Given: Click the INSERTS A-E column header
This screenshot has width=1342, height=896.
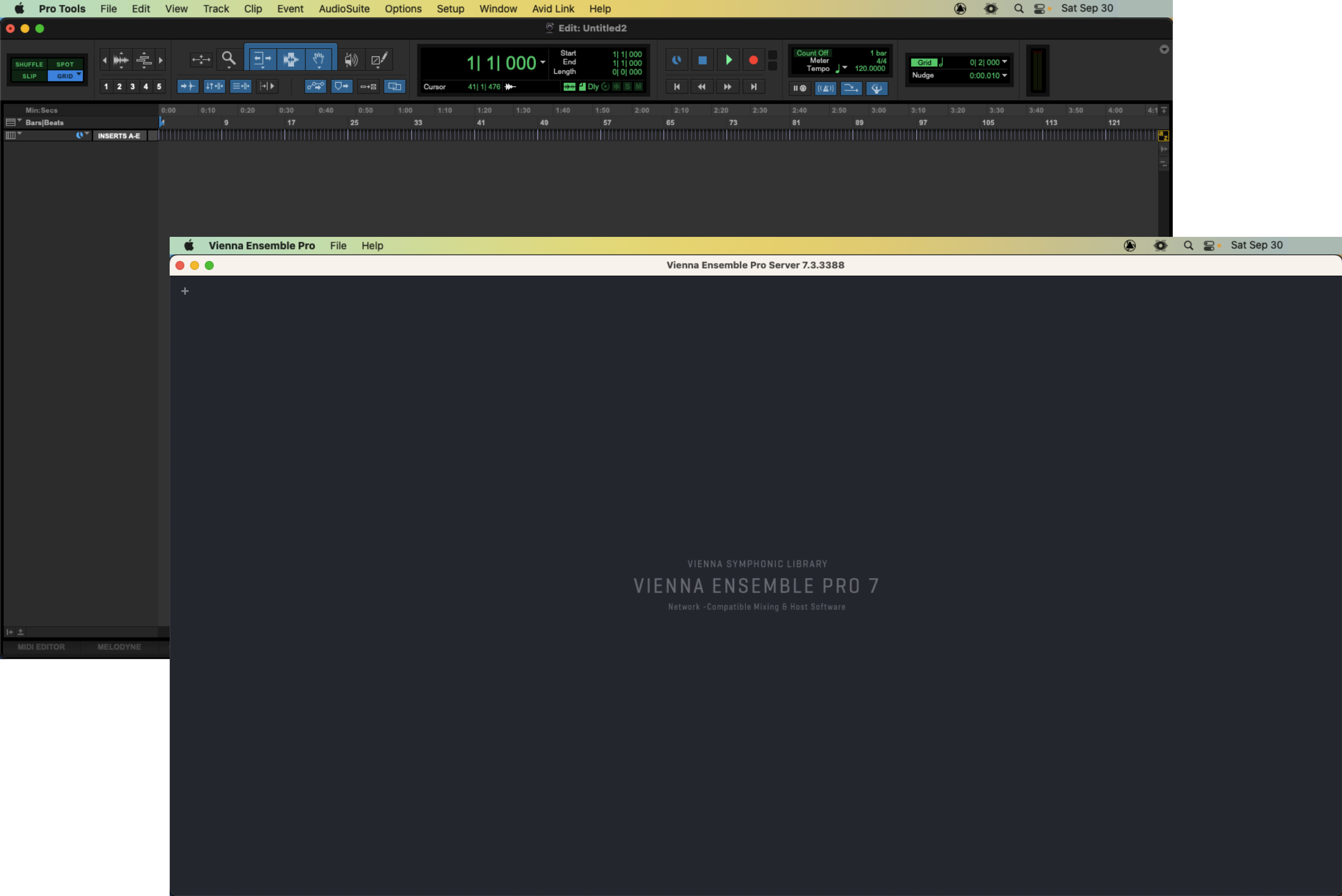Looking at the screenshot, I should [x=119, y=136].
